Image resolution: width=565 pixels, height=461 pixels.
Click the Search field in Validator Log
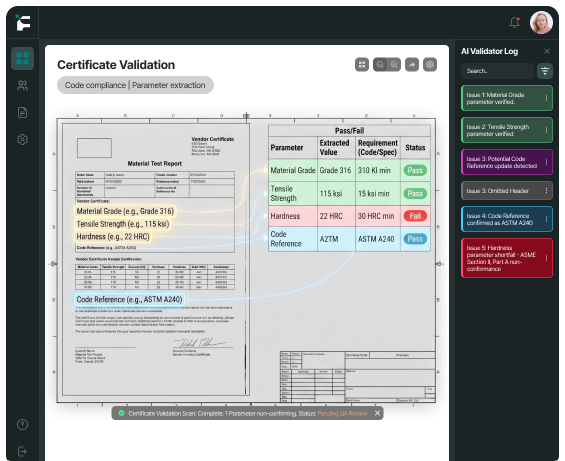coord(497,71)
